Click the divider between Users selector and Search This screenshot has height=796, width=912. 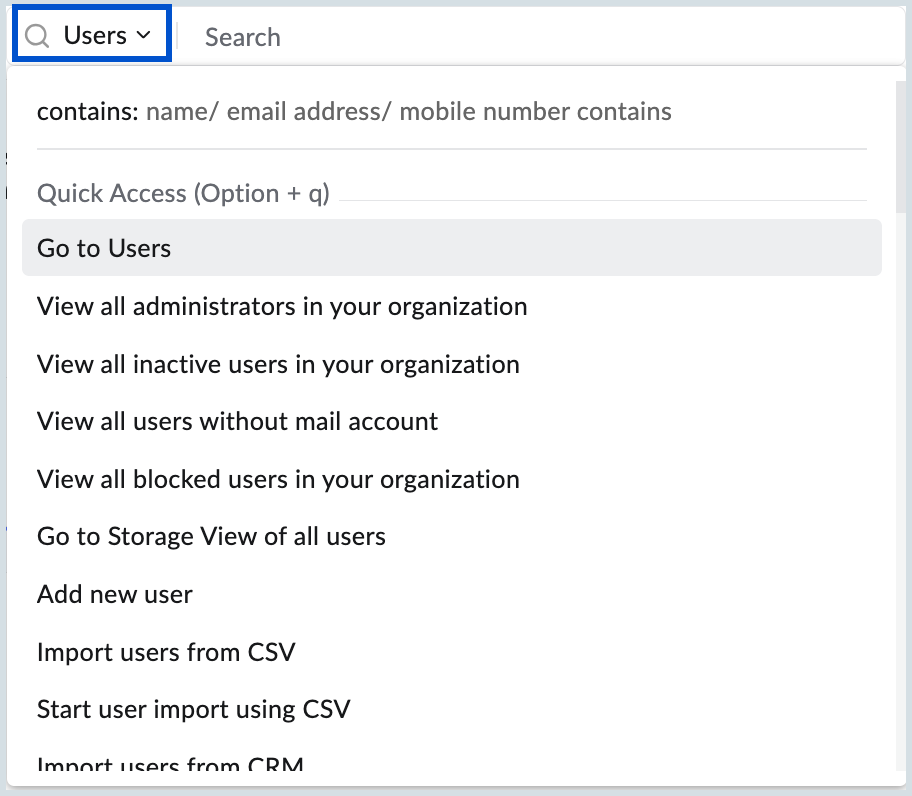(177, 36)
